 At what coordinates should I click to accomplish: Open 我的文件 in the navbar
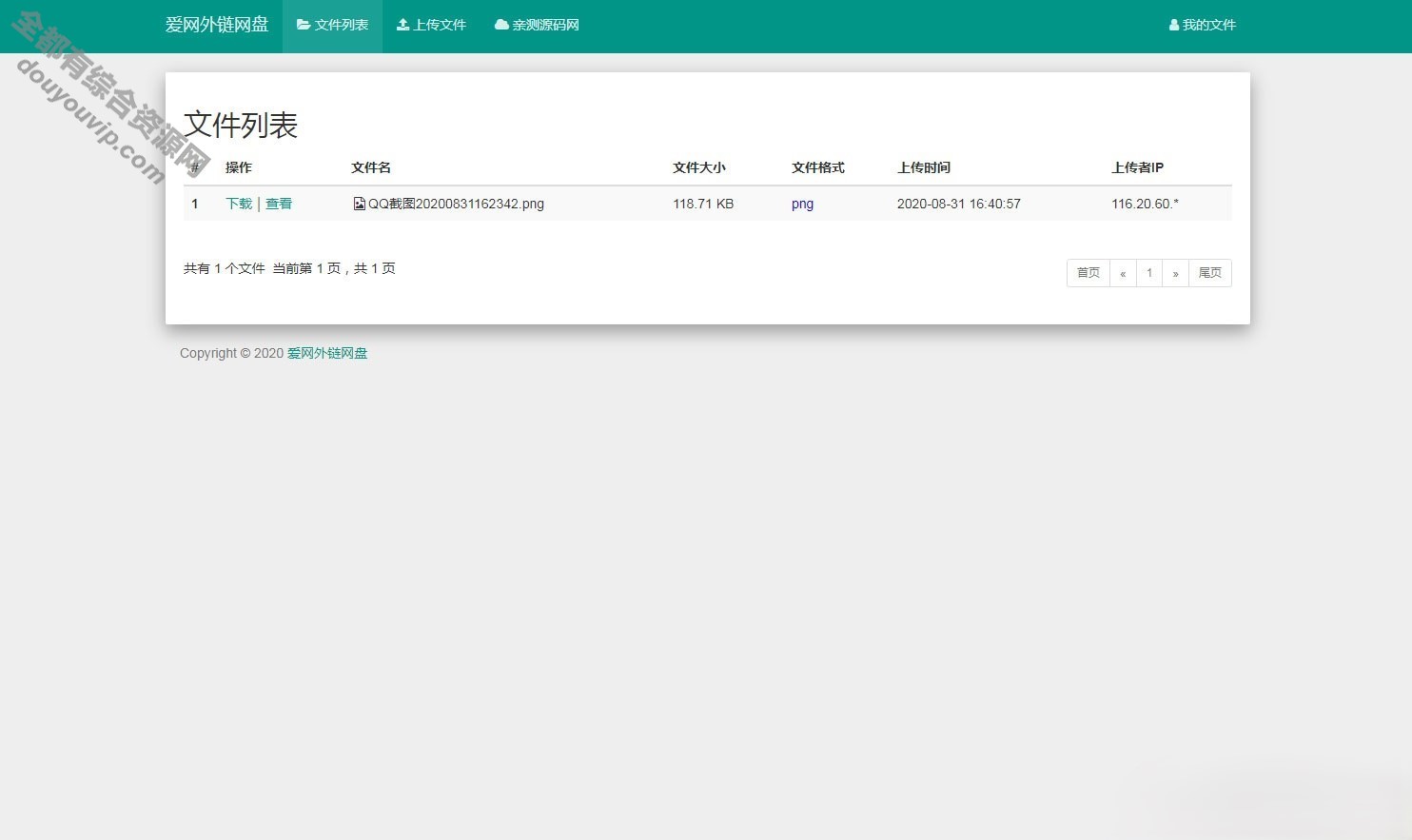pos(1202,26)
